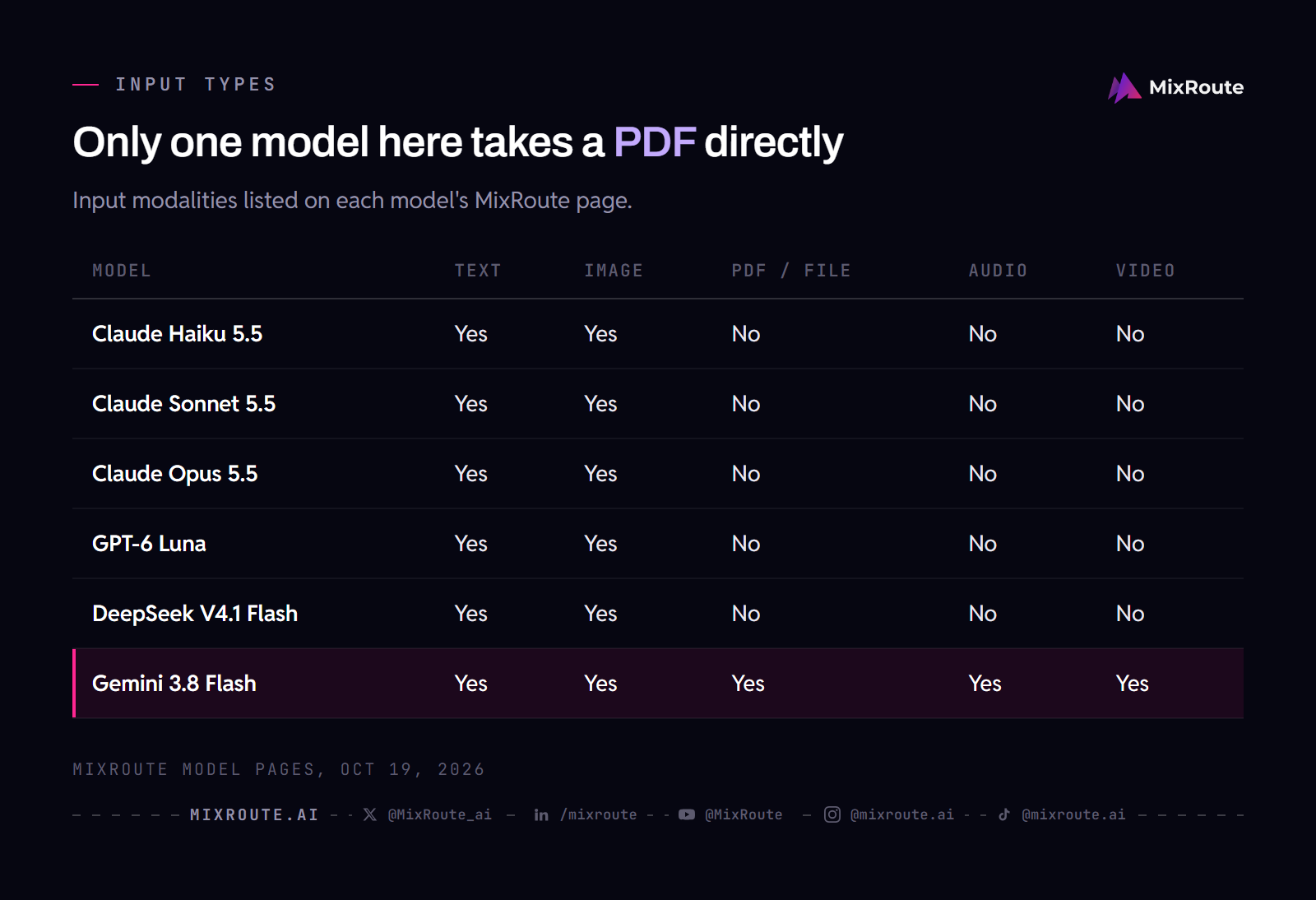Click the PDF / FILE column header
The height and width of the screenshot is (900, 1316).
[x=791, y=271]
